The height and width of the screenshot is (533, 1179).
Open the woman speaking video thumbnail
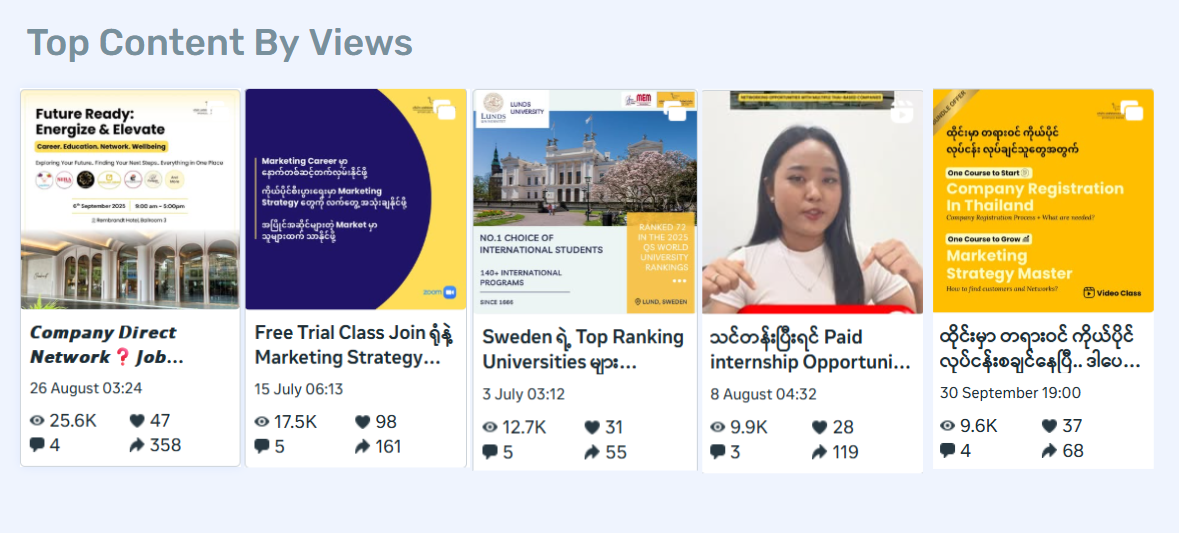pyautogui.click(x=812, y=202)
